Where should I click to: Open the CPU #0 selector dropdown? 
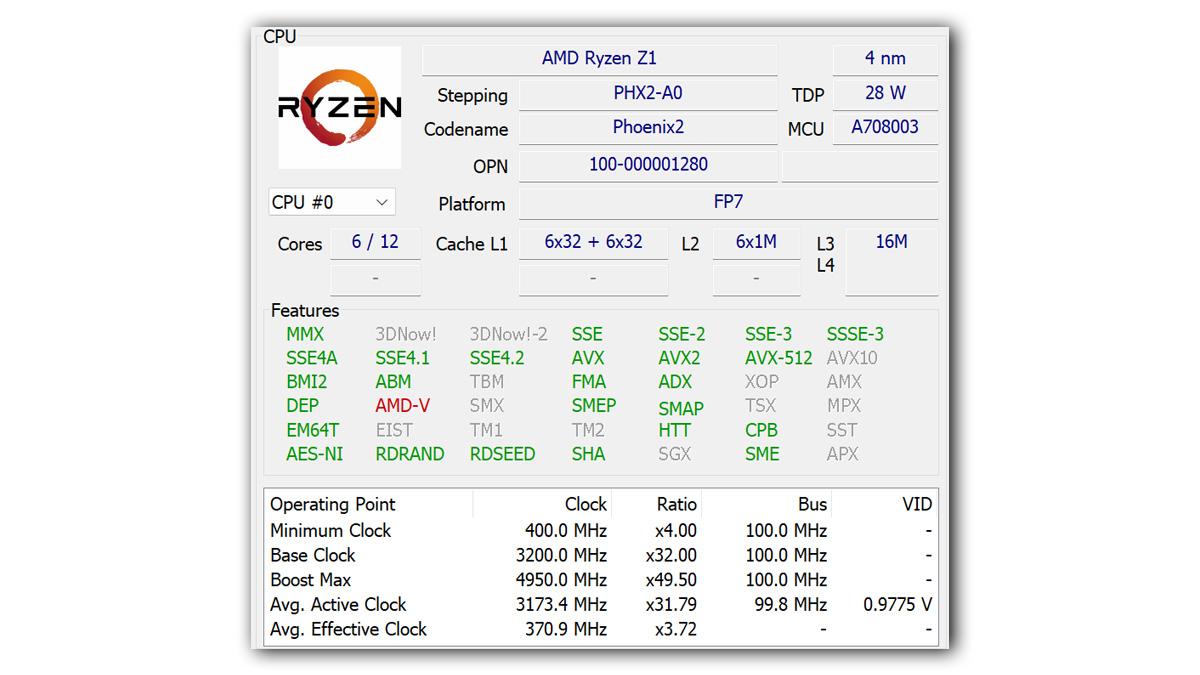(332, 202)
